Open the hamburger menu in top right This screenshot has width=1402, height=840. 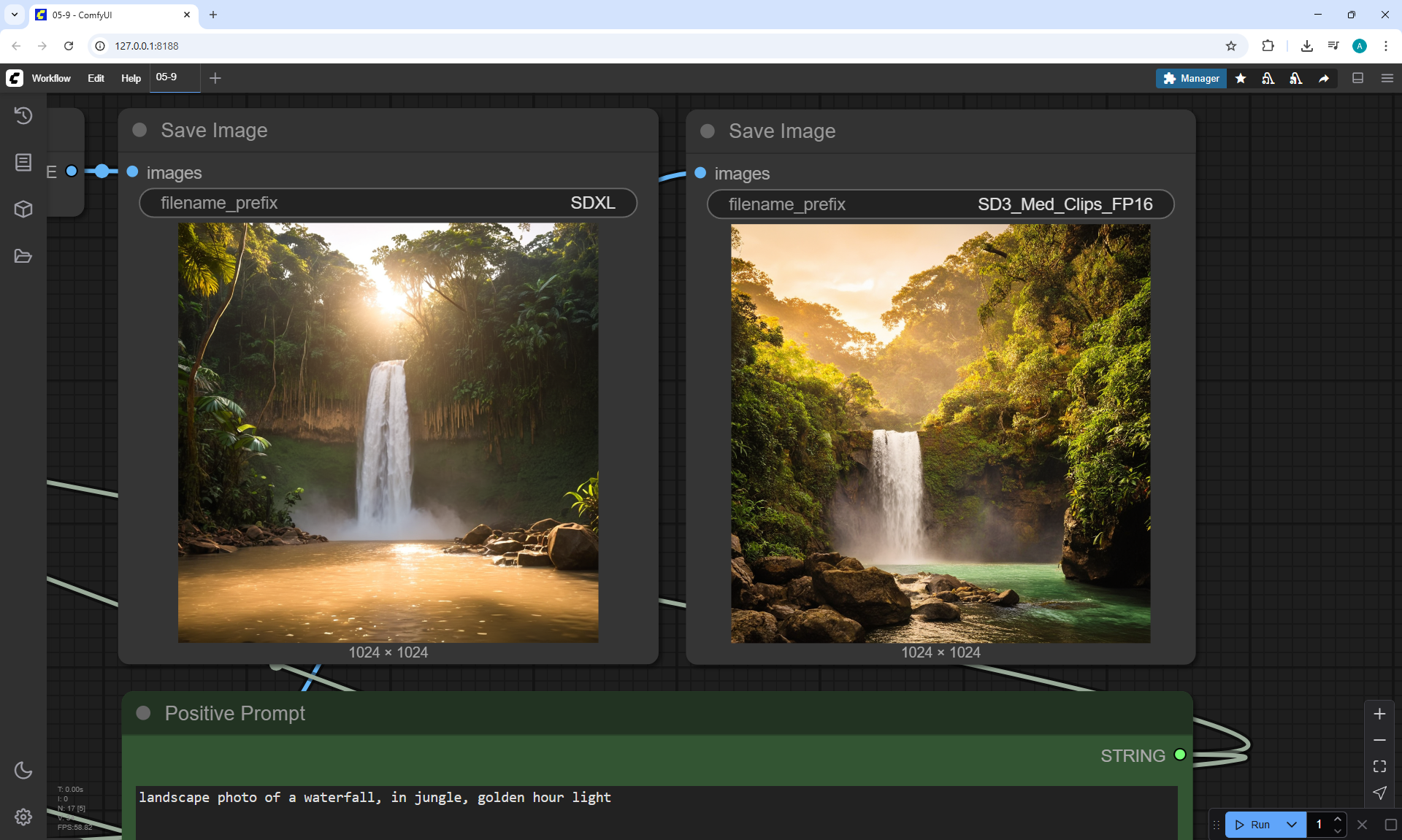(1387, 78)
